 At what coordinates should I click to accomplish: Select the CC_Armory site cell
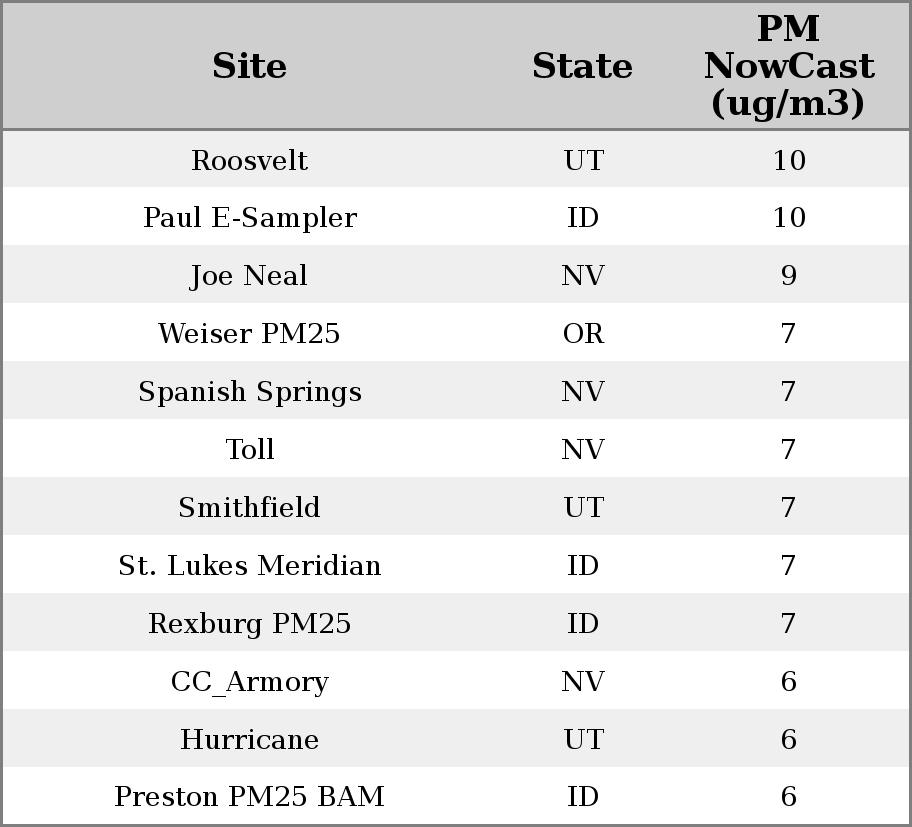249,682
